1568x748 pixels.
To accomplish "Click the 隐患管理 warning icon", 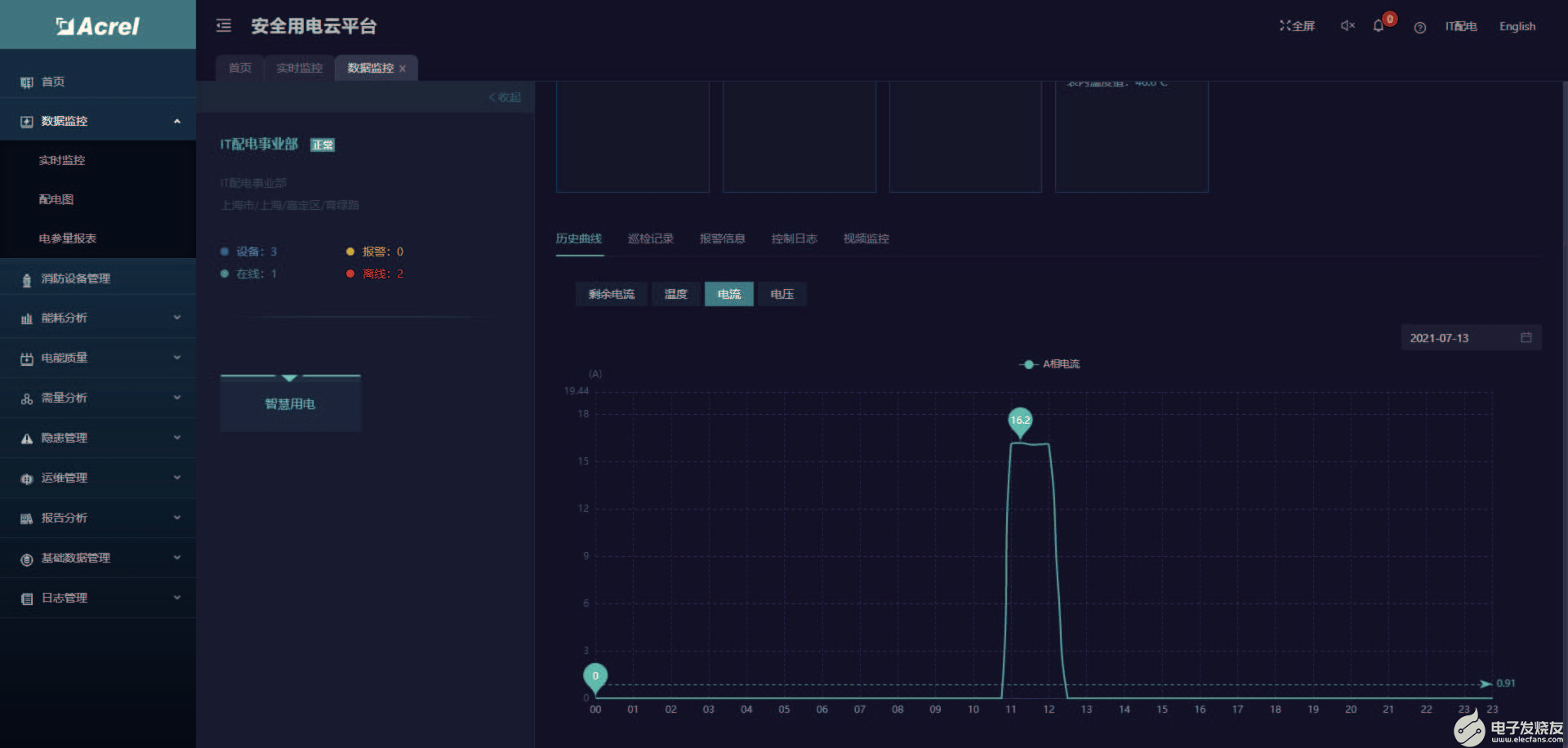I will pos(27,439).
